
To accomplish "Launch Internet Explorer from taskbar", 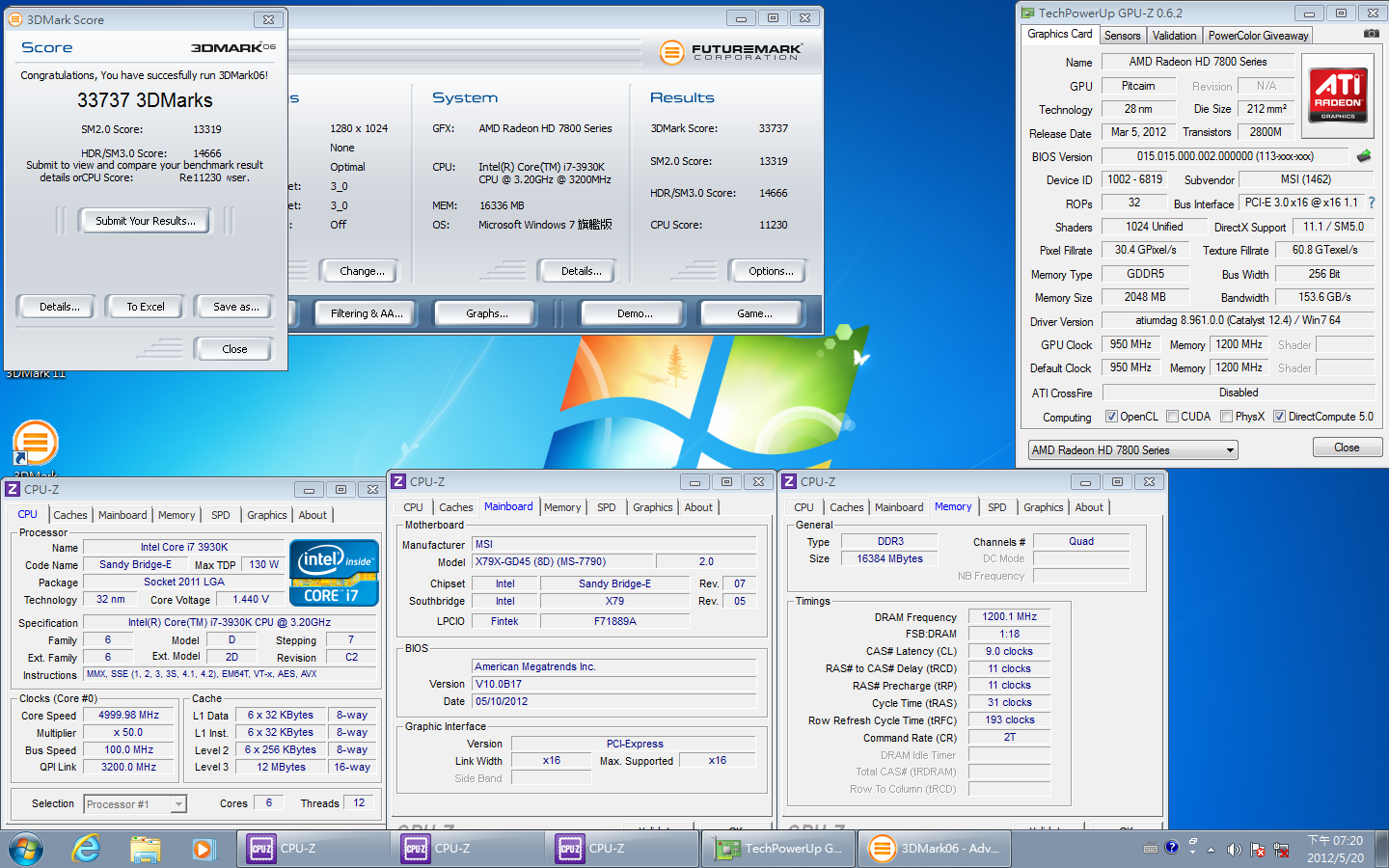I will (87, 849).
